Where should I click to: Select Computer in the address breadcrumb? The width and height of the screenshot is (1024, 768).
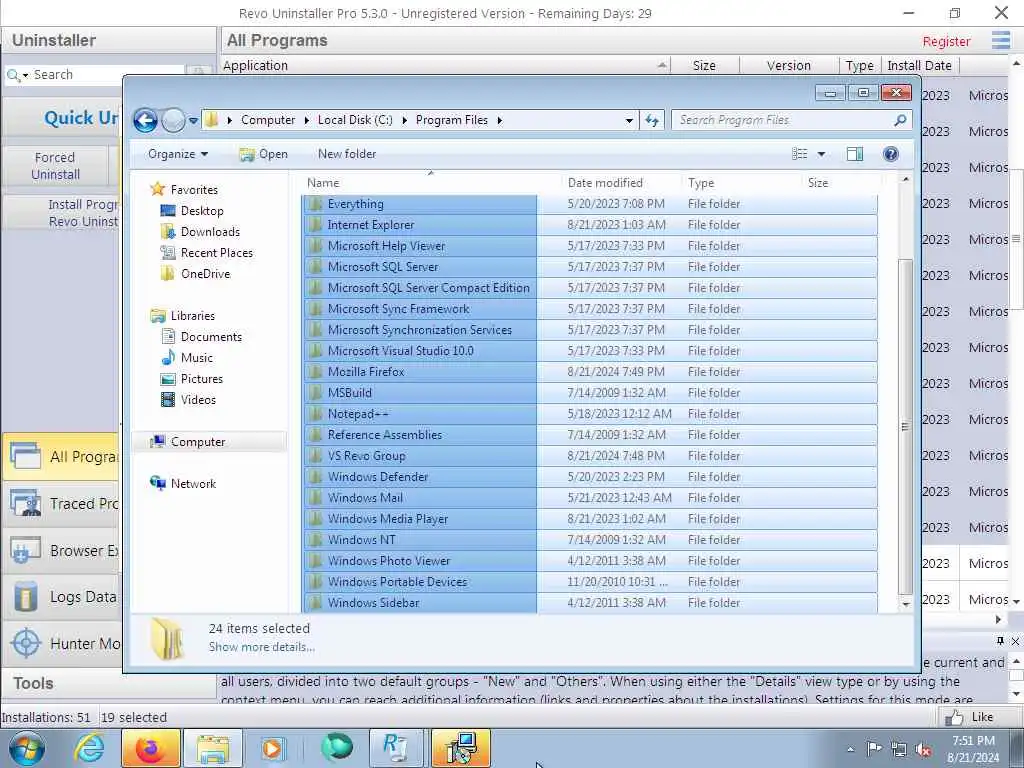(268, 120)
